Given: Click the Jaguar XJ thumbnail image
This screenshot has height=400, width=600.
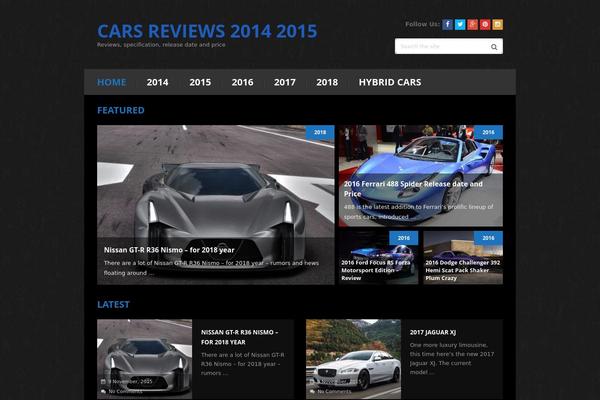Looking at the screenshot, I should pos(353,359).
